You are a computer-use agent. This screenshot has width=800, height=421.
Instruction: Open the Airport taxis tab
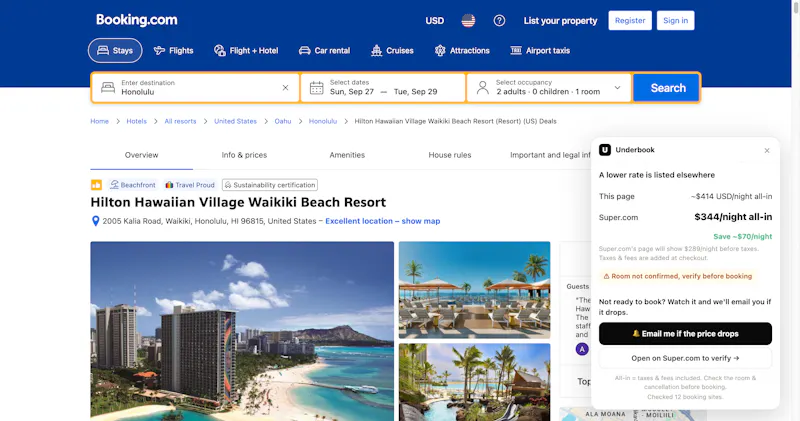[x=540, y=51]
